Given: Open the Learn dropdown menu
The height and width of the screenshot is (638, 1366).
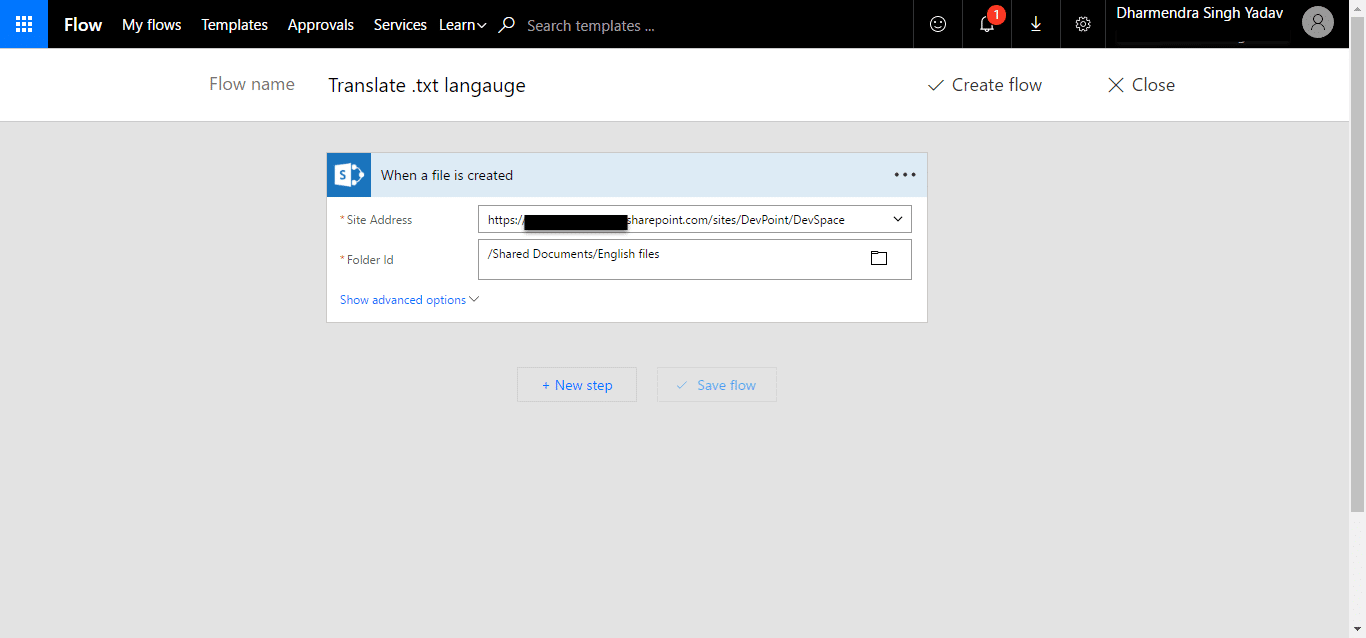Looking at the screenshot, I should click(x=463, y=25).
